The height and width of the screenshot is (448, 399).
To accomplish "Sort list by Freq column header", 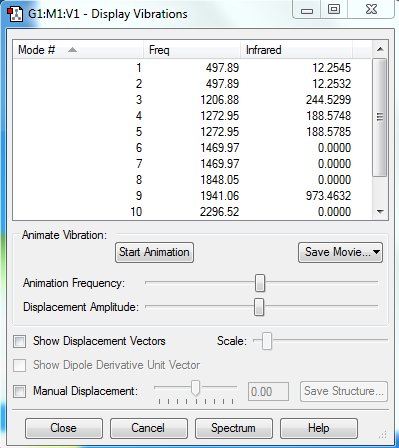I will click(192, 50).
